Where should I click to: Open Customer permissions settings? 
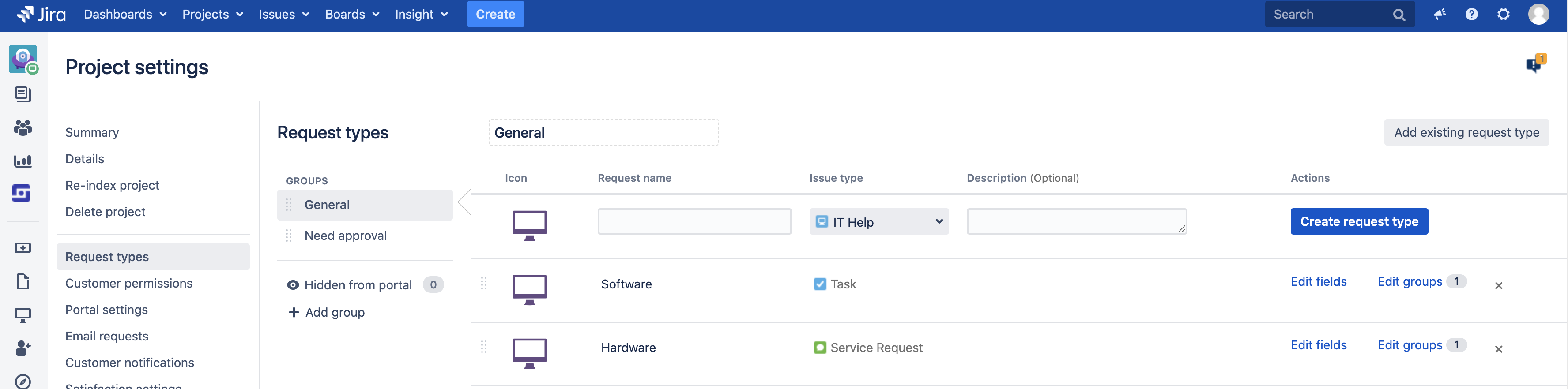tap(128, 283)
